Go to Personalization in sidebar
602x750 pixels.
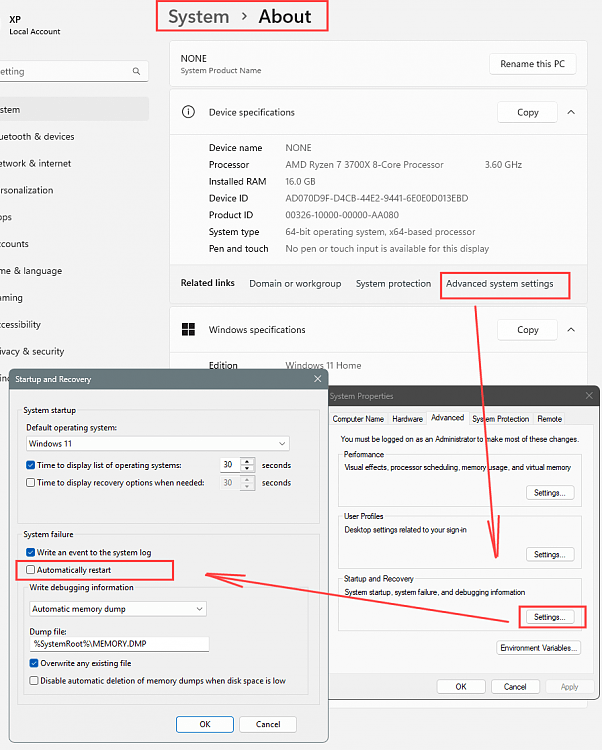[x=27, y=190]
